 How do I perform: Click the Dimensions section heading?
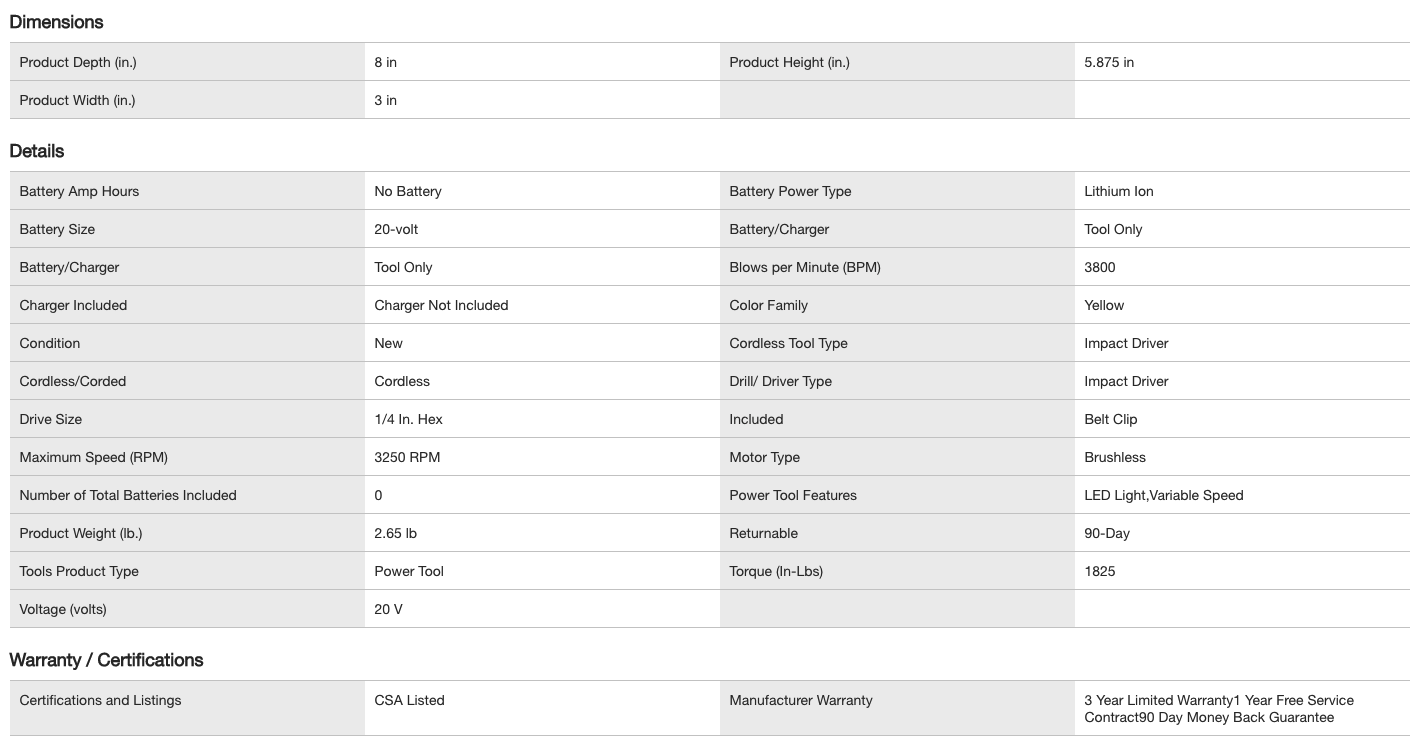(x=56, y=22)
